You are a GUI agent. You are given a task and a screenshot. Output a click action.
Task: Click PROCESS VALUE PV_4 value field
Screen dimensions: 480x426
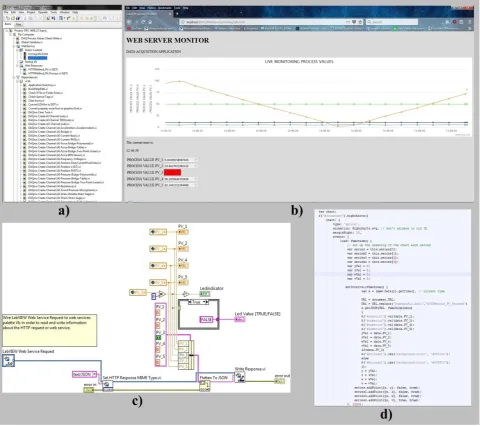click(x=180, y=179)
